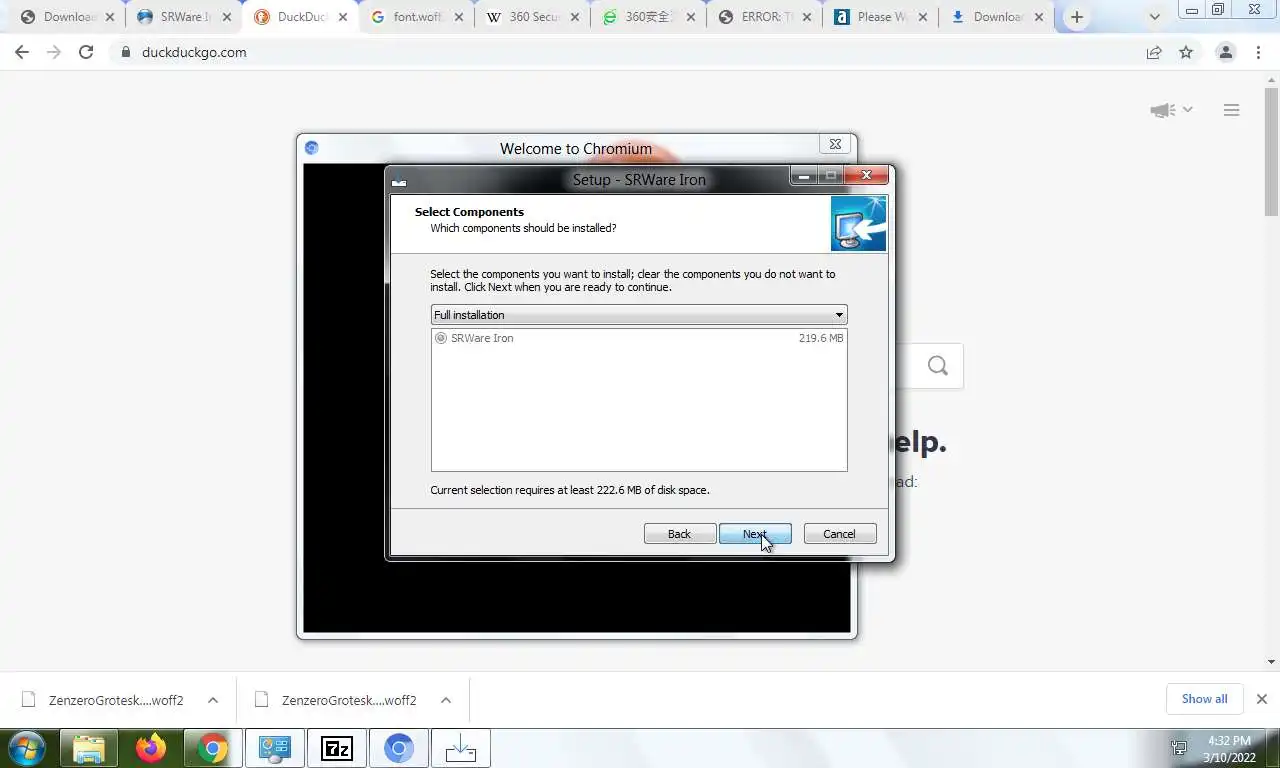Screen dimensions: 1280x768
Task: Open the second ZenzeroGrotesk download's chevron menu
Action: 446,700
